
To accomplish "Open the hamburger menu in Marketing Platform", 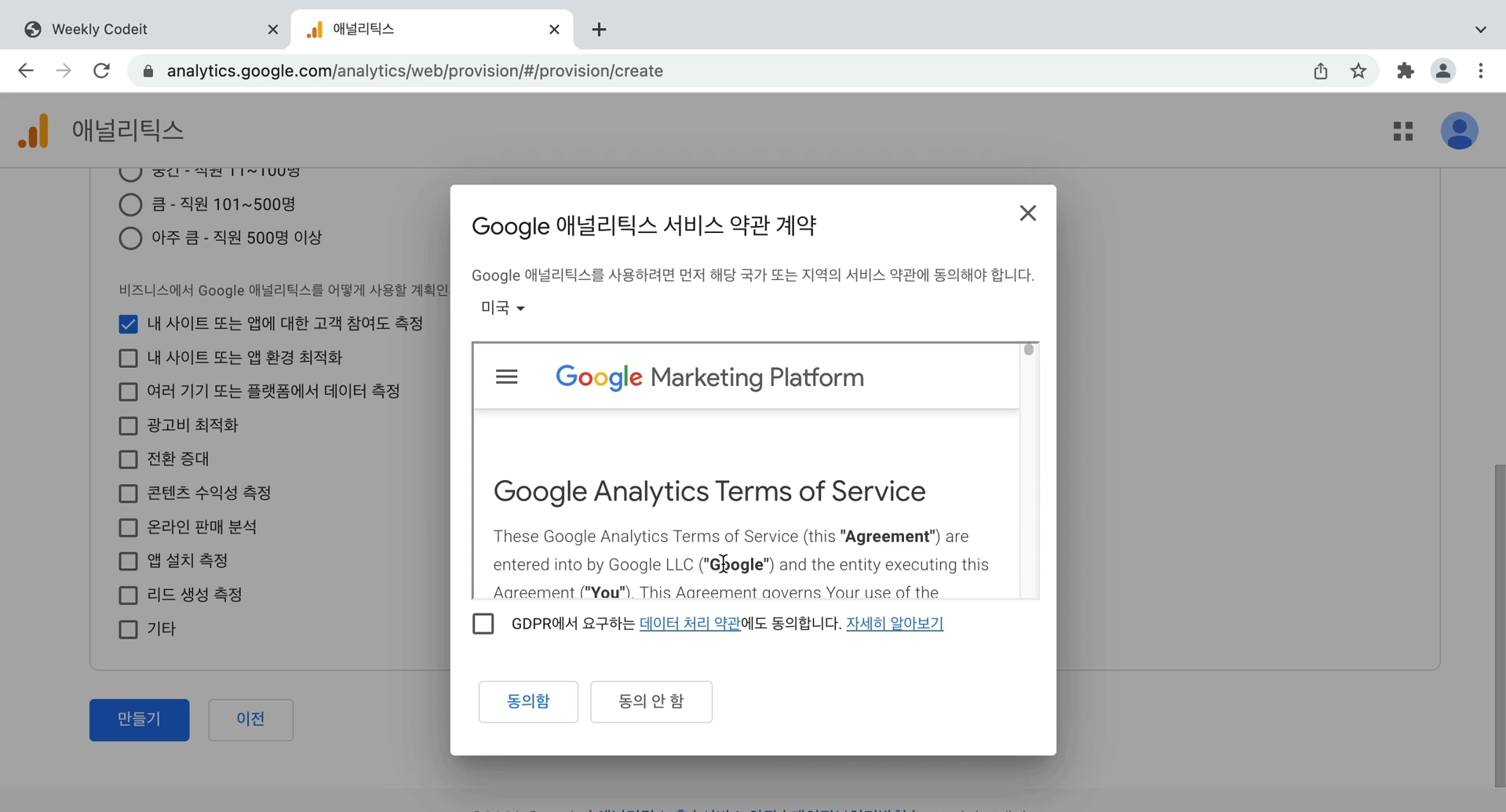I will [x=507, y=377].
